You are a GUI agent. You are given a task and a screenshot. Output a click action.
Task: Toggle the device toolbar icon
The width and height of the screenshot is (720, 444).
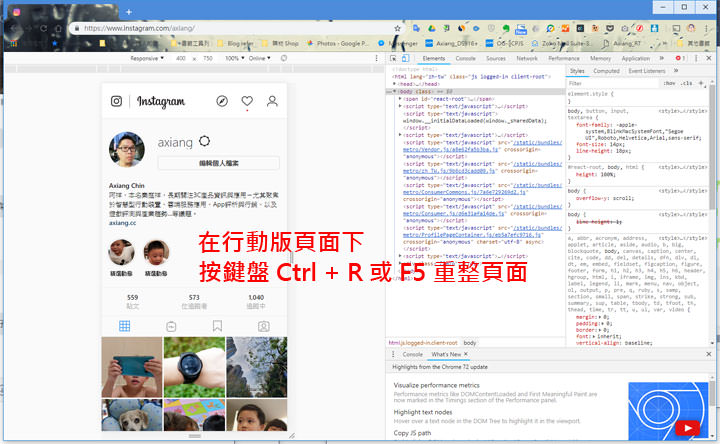405,58
